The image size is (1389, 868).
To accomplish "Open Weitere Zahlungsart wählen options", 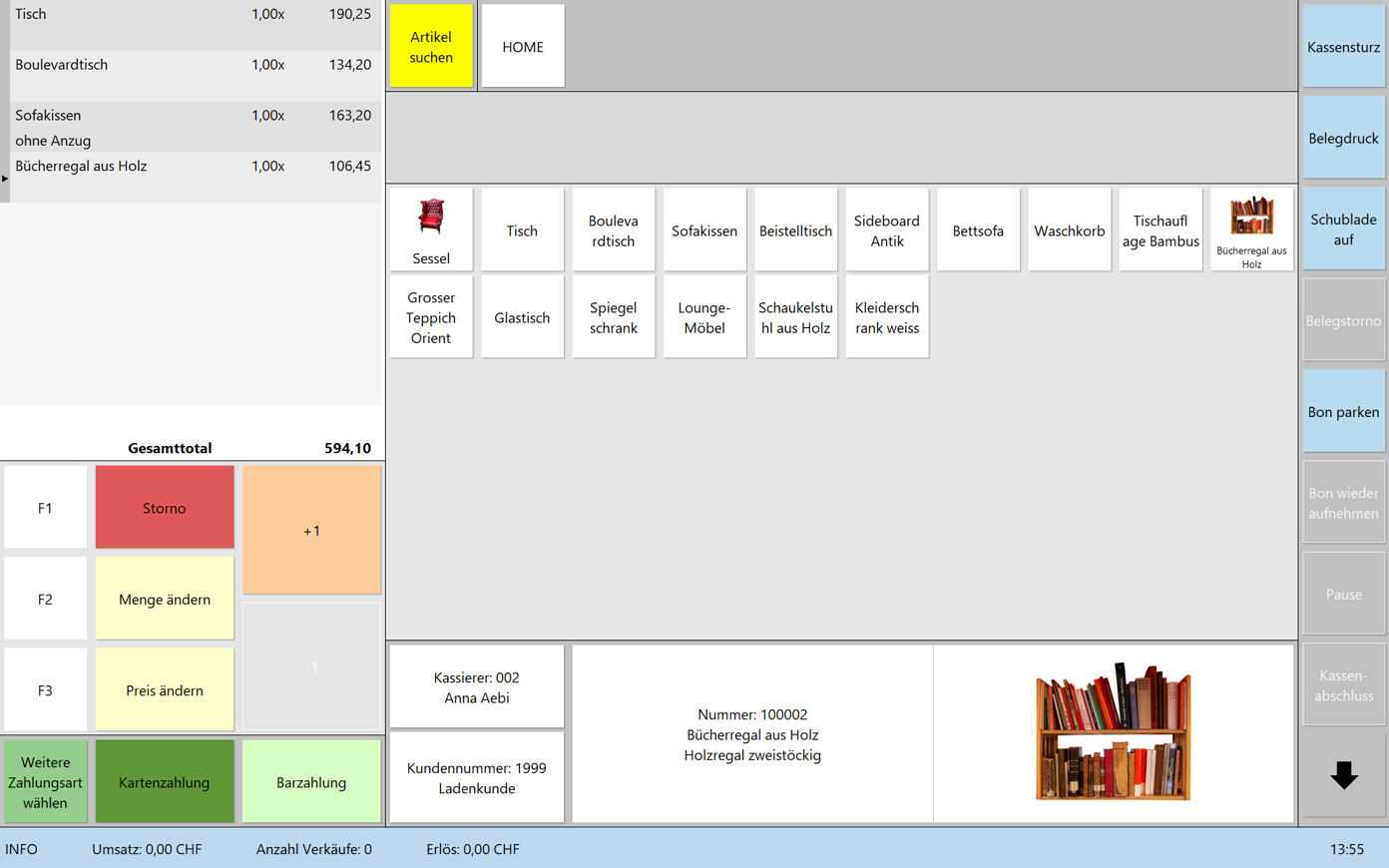I will point(46,782).
